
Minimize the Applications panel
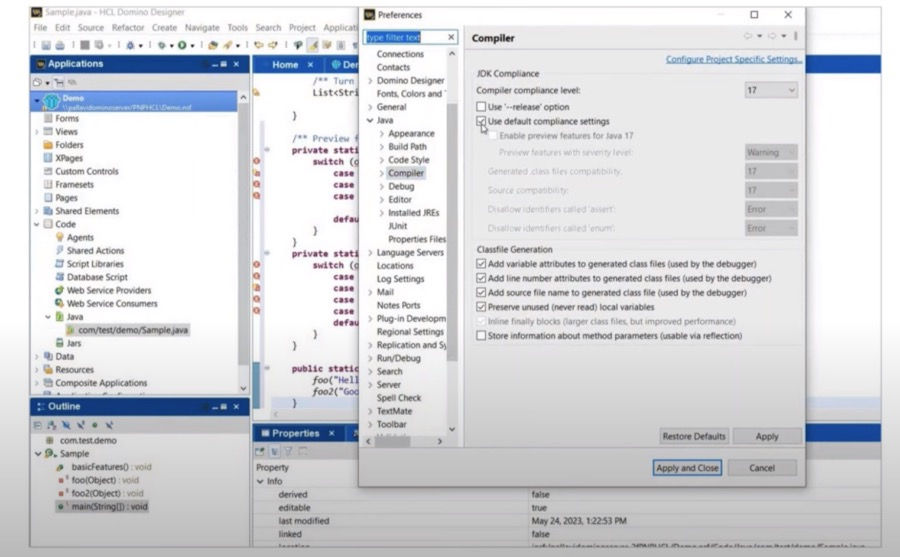215,64
